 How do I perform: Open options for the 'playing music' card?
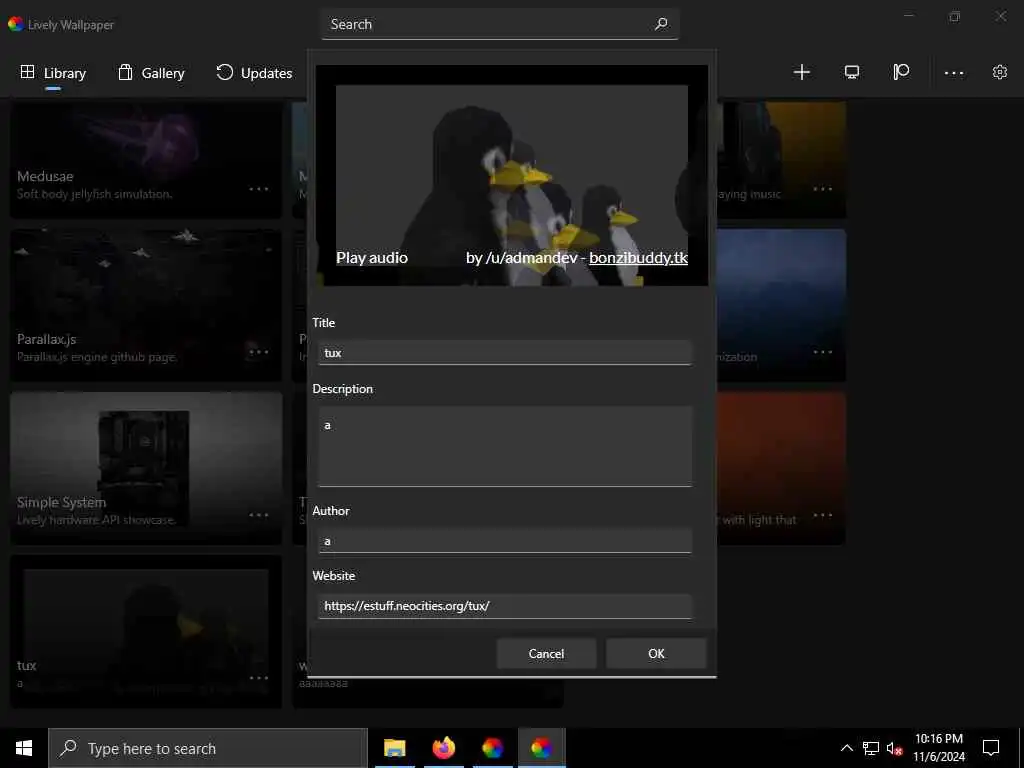pos(823,189)
